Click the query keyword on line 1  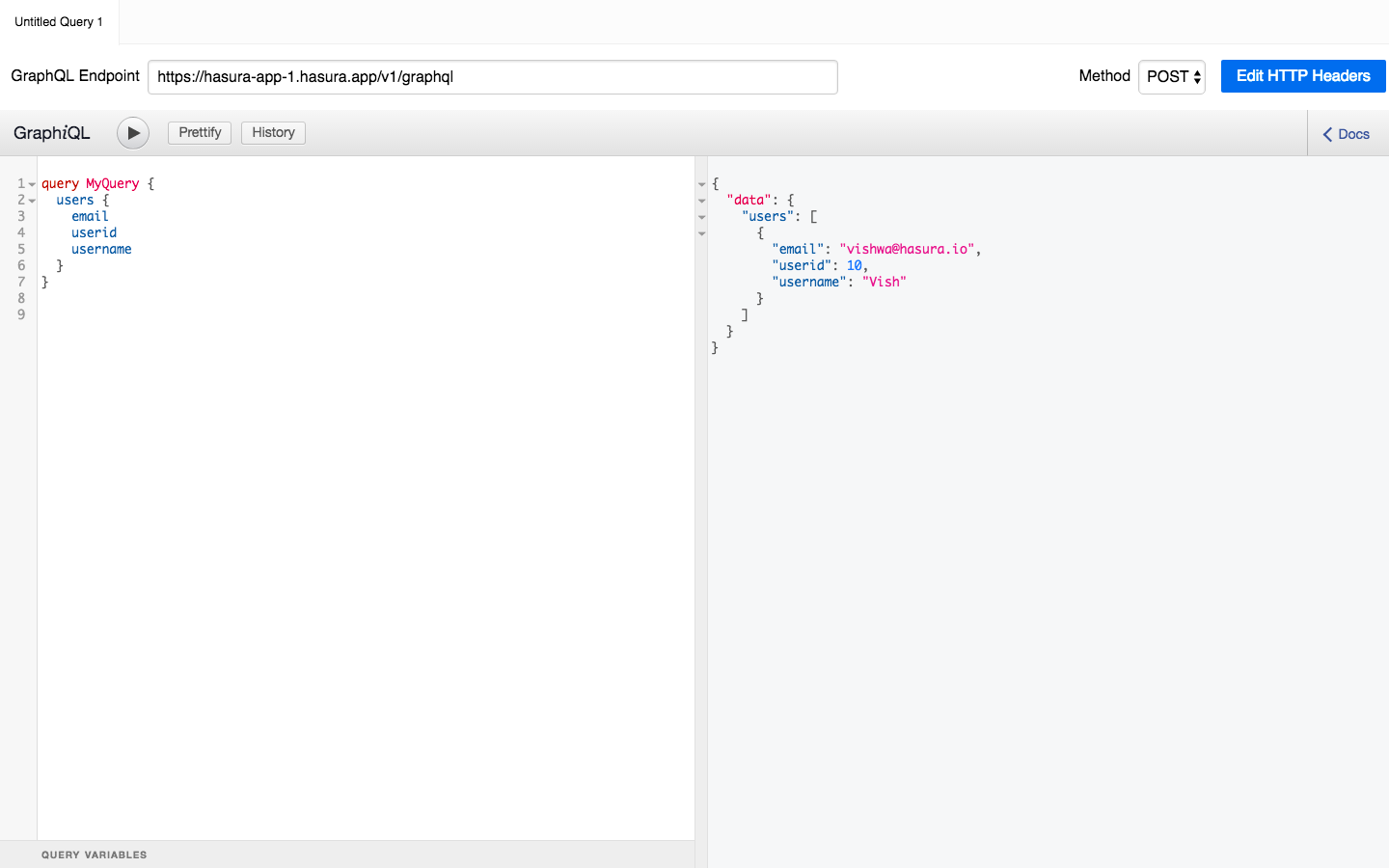60,183
